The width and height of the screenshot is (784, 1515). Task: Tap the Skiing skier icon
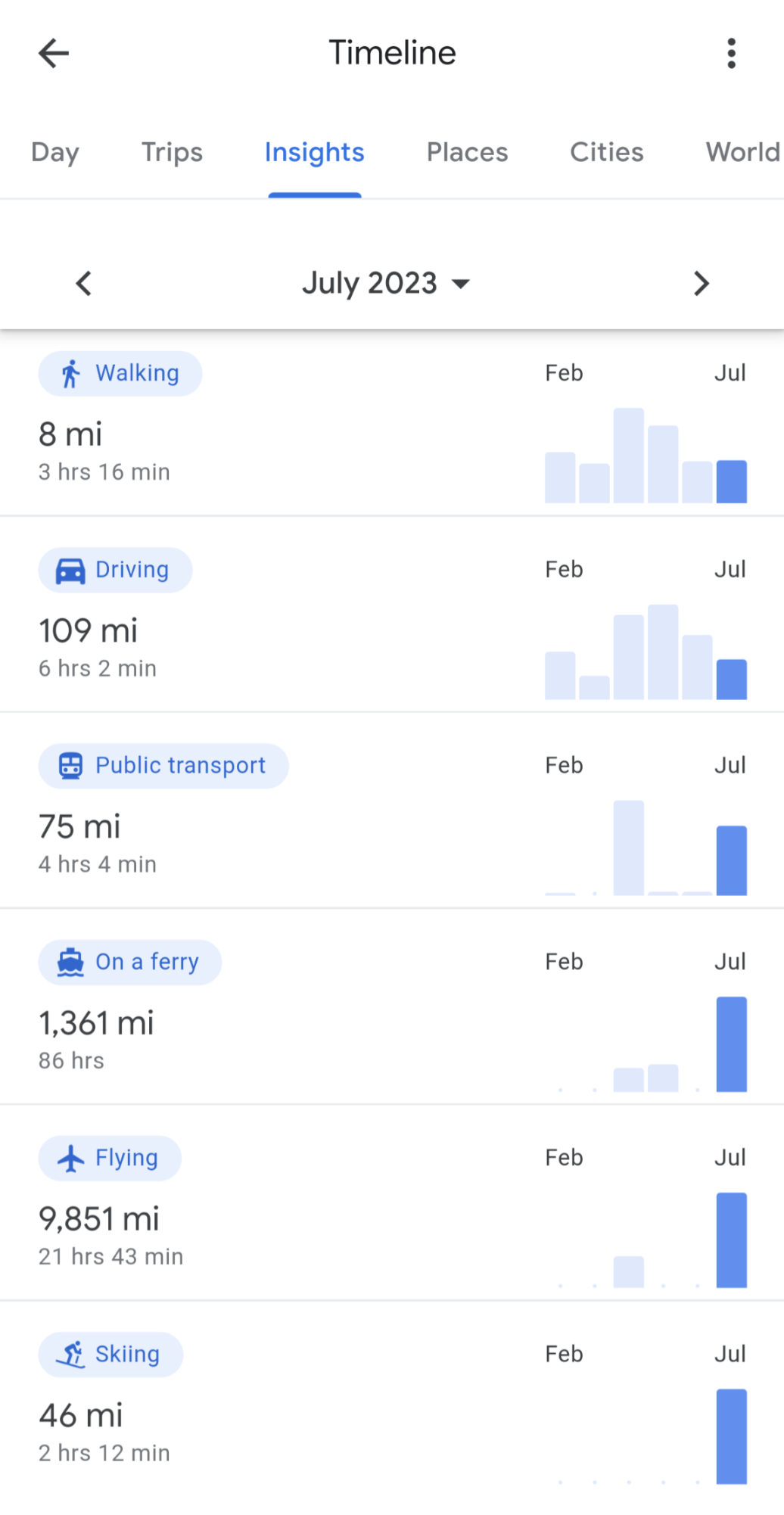(x=70, y=1355)
